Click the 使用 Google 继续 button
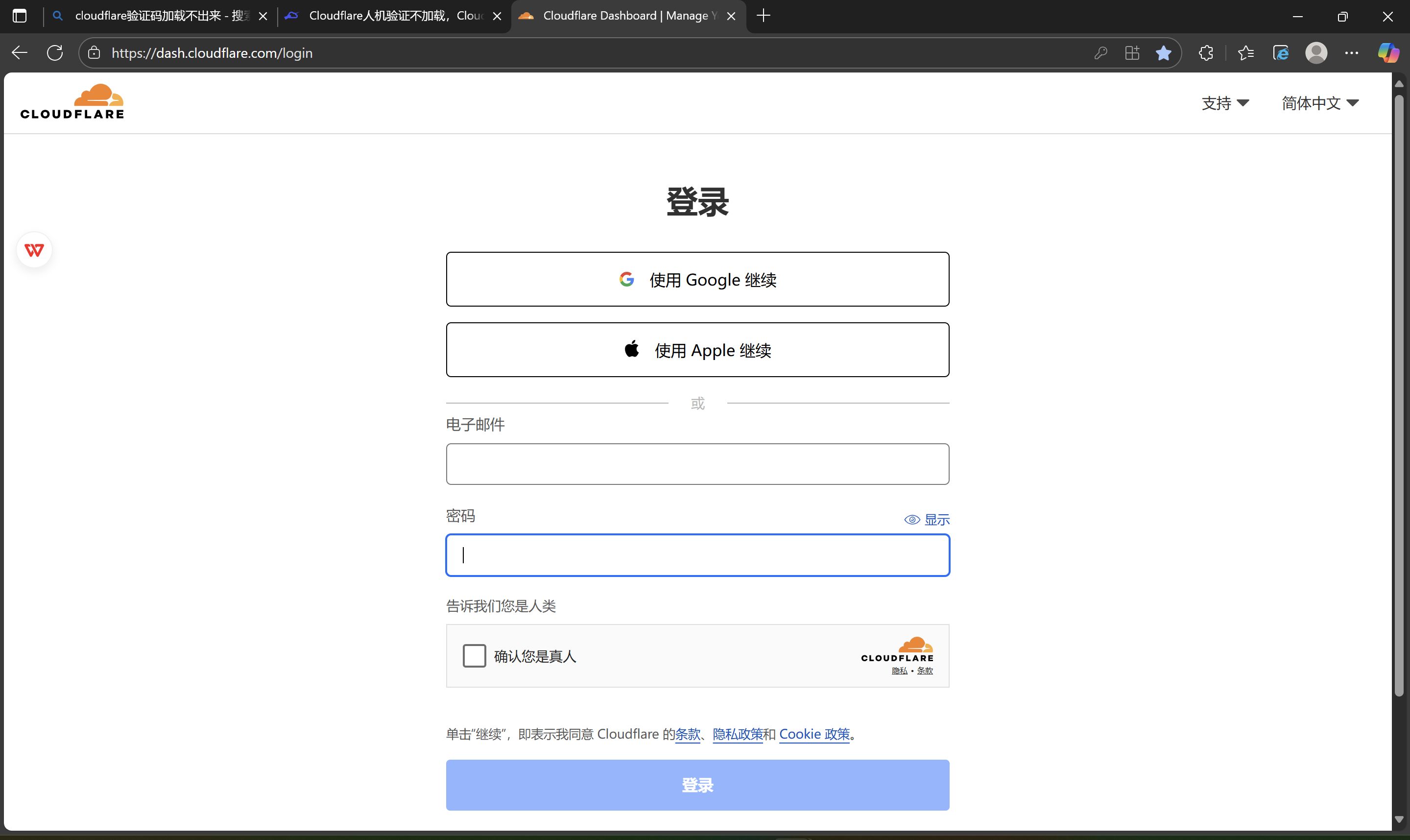This screenshot has height=840, width=1410. click(x=697, y=279)
